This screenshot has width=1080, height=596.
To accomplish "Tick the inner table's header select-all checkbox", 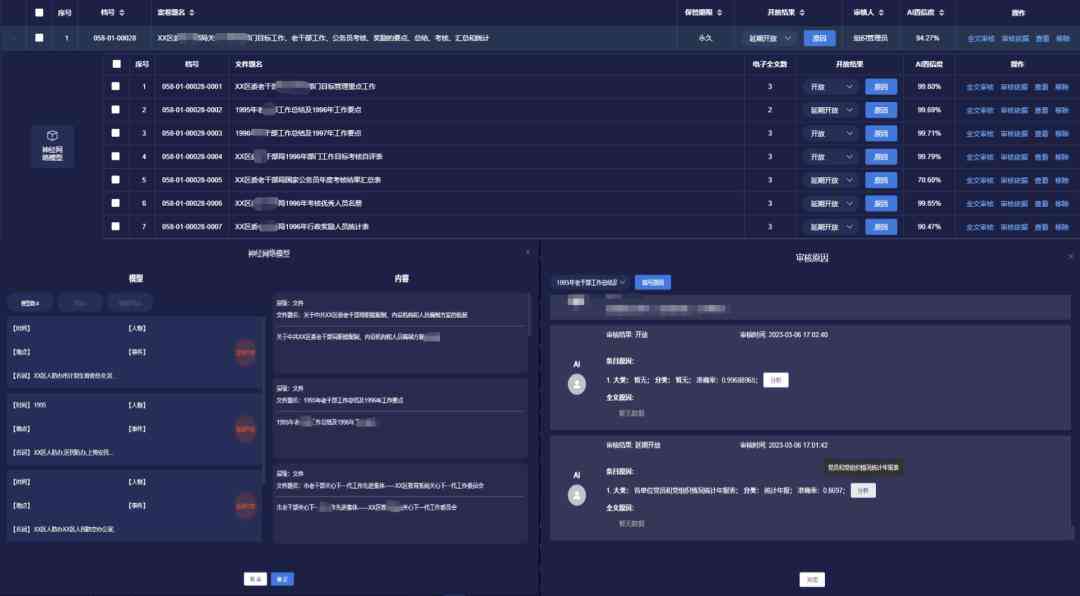I will point(116,64).
